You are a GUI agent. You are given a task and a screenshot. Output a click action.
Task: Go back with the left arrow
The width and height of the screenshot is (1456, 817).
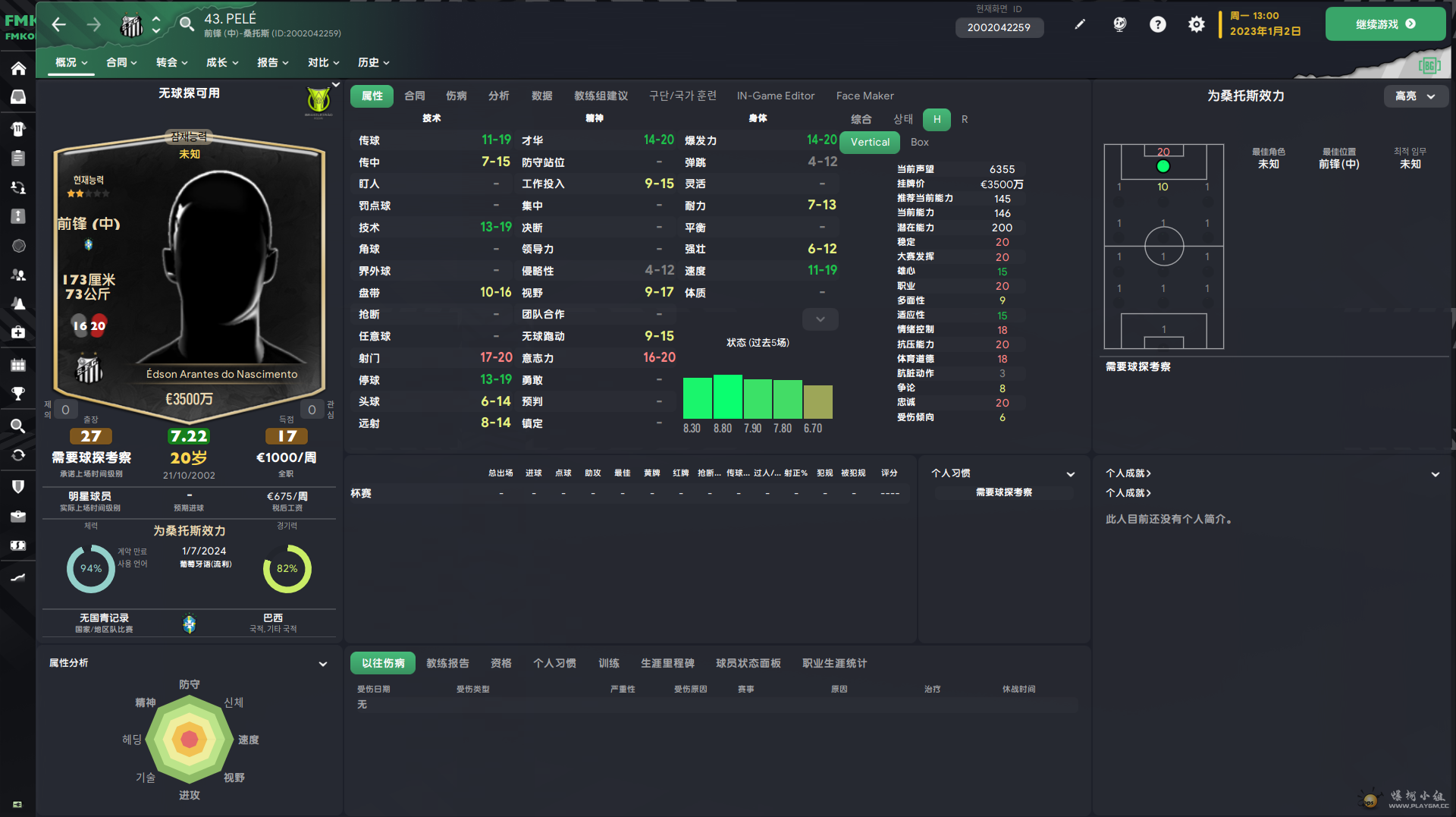click(58, 25)
